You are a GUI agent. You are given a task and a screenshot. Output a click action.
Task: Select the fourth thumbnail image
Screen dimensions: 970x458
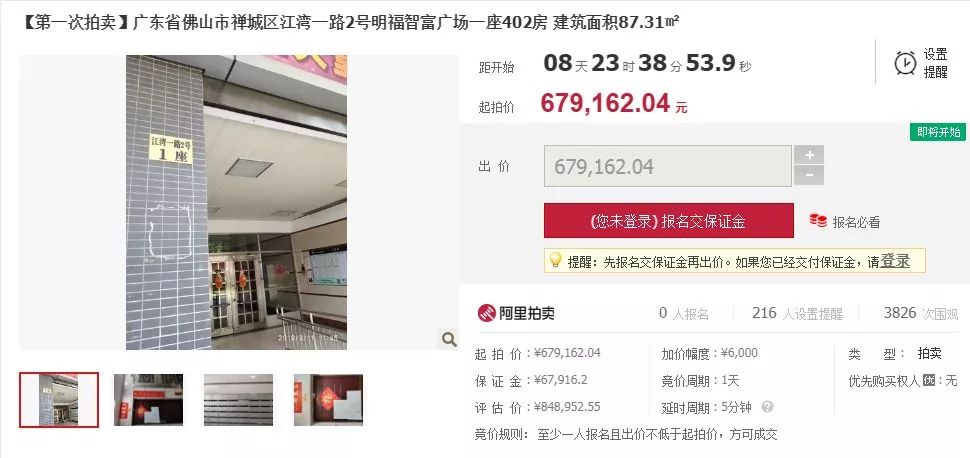328,400
